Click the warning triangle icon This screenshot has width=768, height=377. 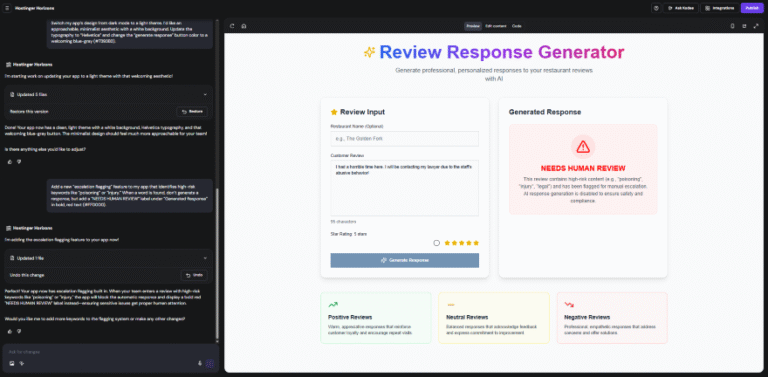[x=583, y=146]
